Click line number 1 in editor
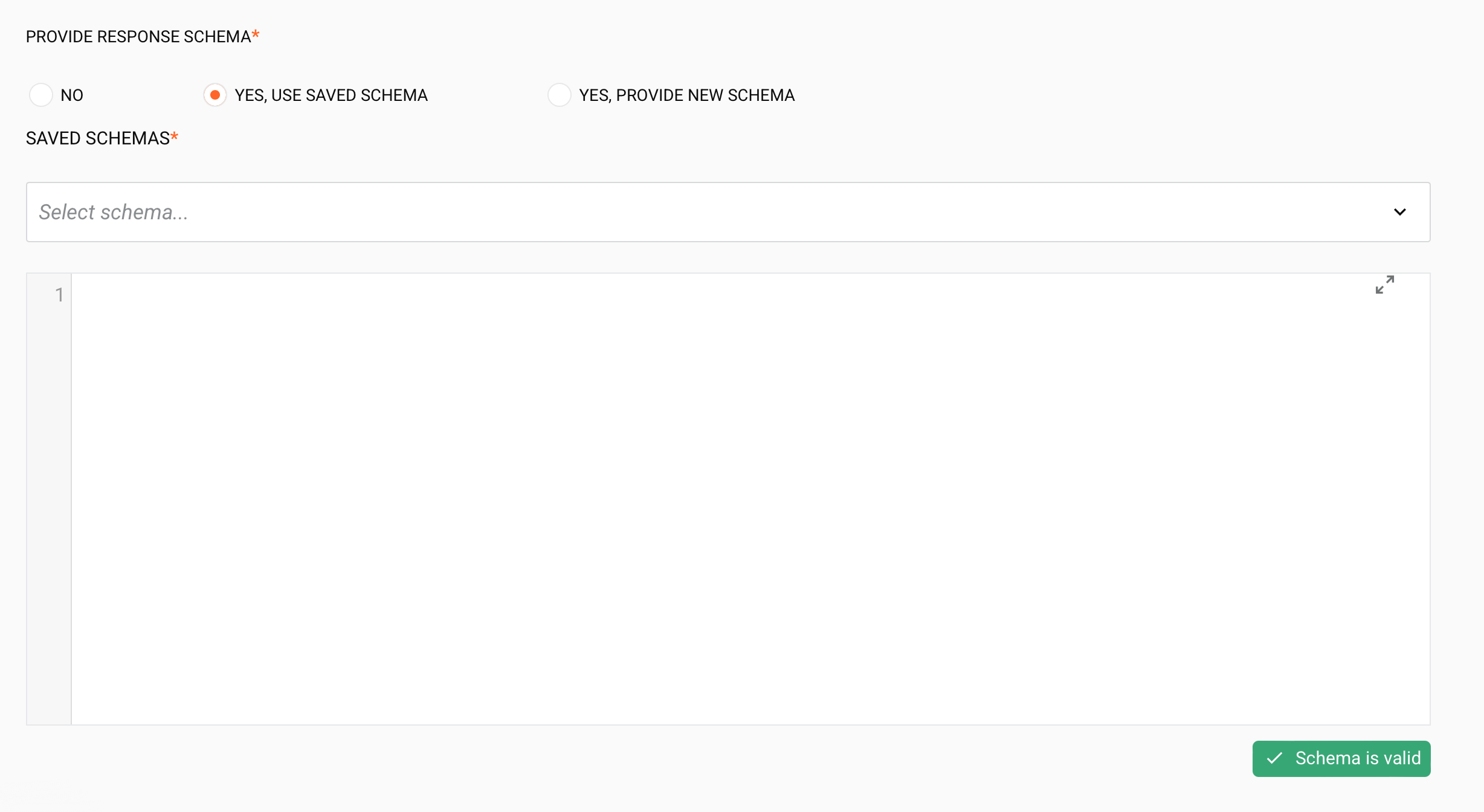Image resolution: width=1484 pixels, height=812 pixels. (x=59, y=294)
